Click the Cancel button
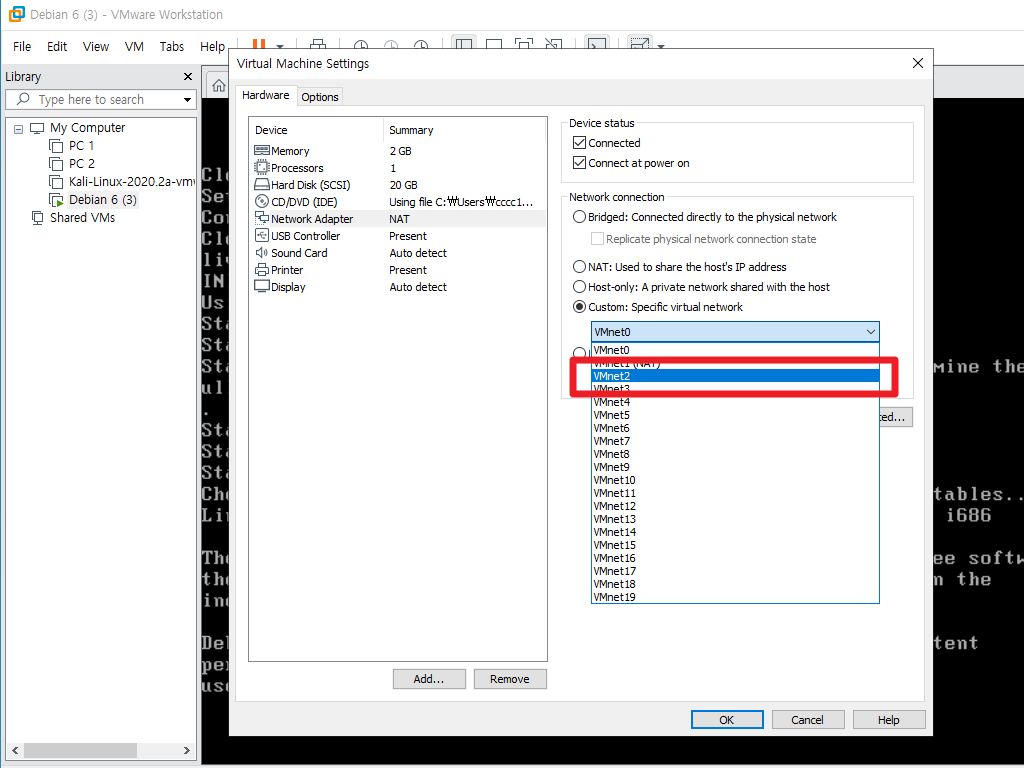 pyautogui.click(x=808, y=720)
